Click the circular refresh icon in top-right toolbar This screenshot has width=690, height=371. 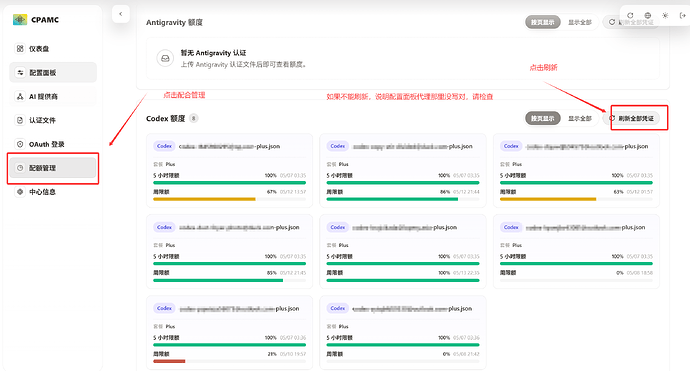(630, 15)
